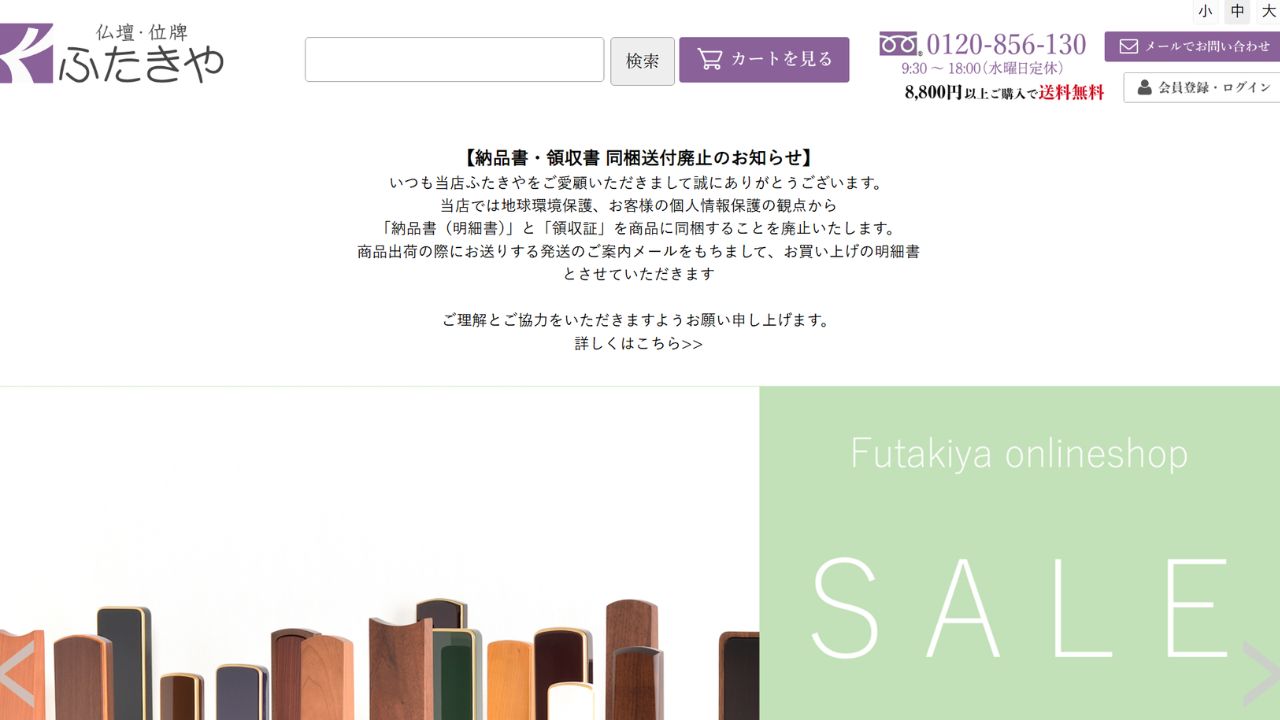Click the shopping cart icon
The width and height of the screenshot is (1280, 720).
[710, 59]
